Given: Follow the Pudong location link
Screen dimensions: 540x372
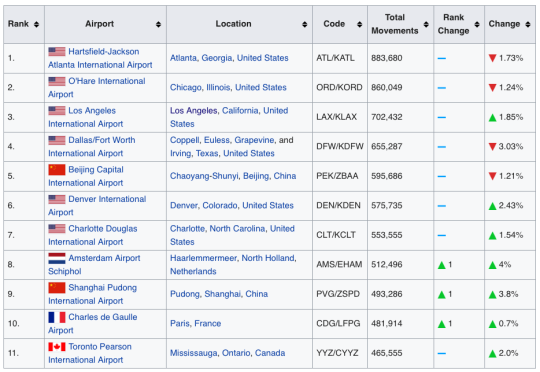Looking at the screenshot, I should point(185,294).
